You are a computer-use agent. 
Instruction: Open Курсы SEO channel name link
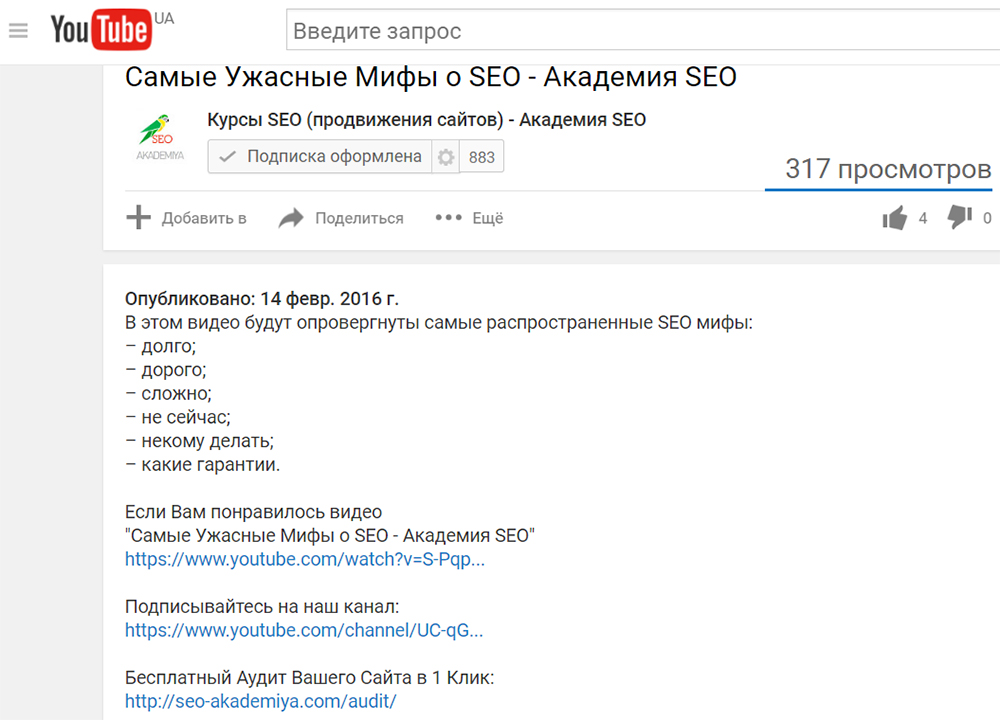(x=426, y=120)
